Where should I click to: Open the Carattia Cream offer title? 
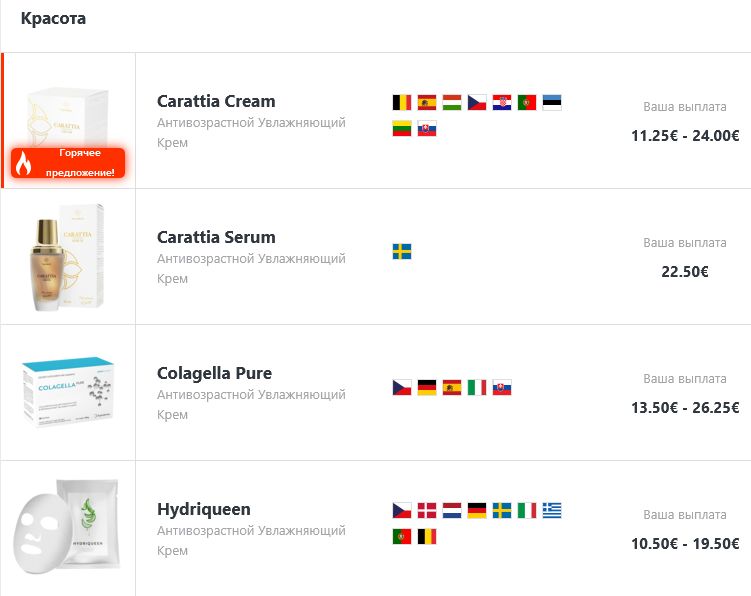pos(216,101)
